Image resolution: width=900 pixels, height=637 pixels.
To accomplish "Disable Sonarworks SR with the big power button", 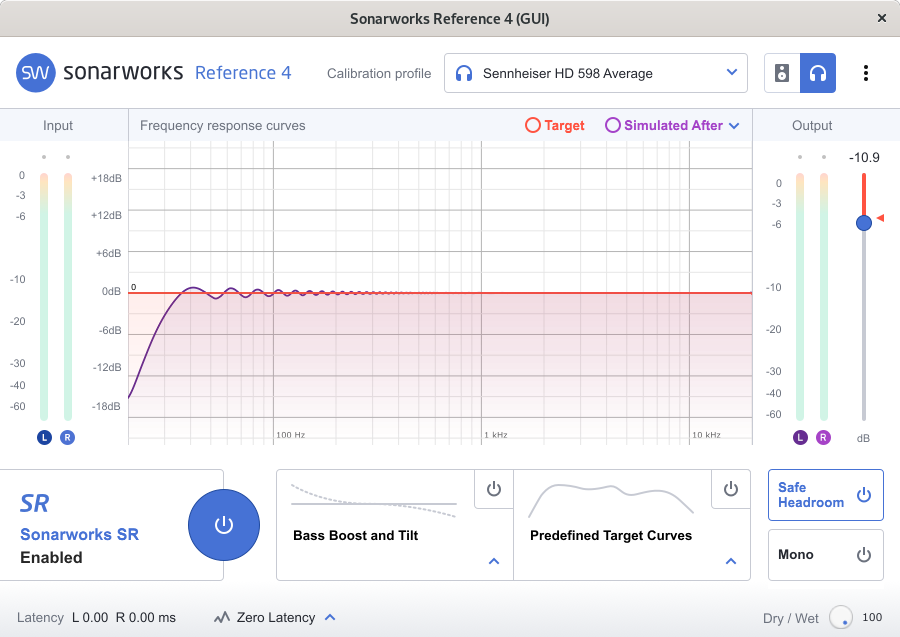I will [x=224, y=525].
